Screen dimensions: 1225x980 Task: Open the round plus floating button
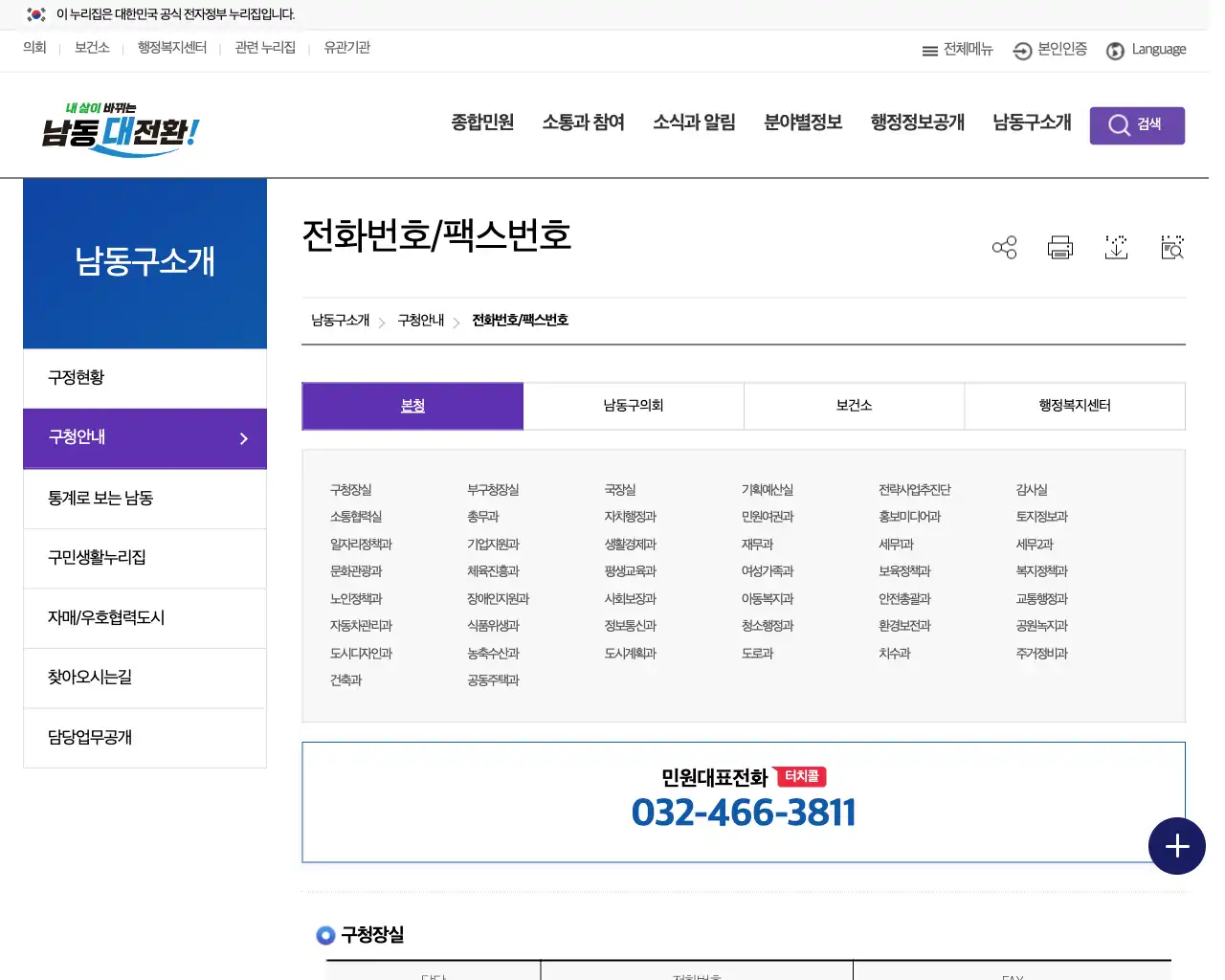(1177, 846)
